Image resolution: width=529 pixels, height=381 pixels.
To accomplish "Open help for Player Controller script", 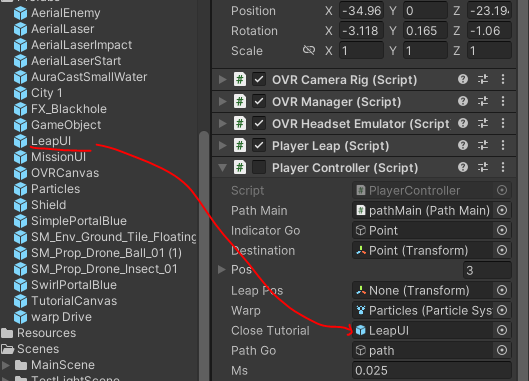I will click(x=463, y=167).
